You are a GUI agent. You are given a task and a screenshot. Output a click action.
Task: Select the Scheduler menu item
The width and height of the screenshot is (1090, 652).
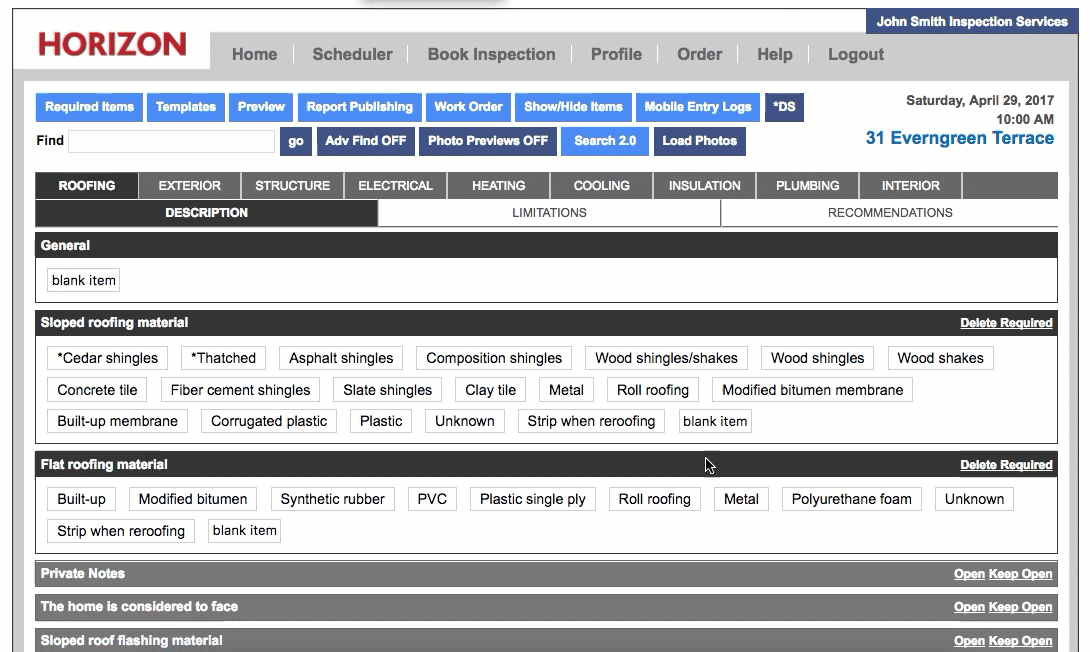coord(352,55)
